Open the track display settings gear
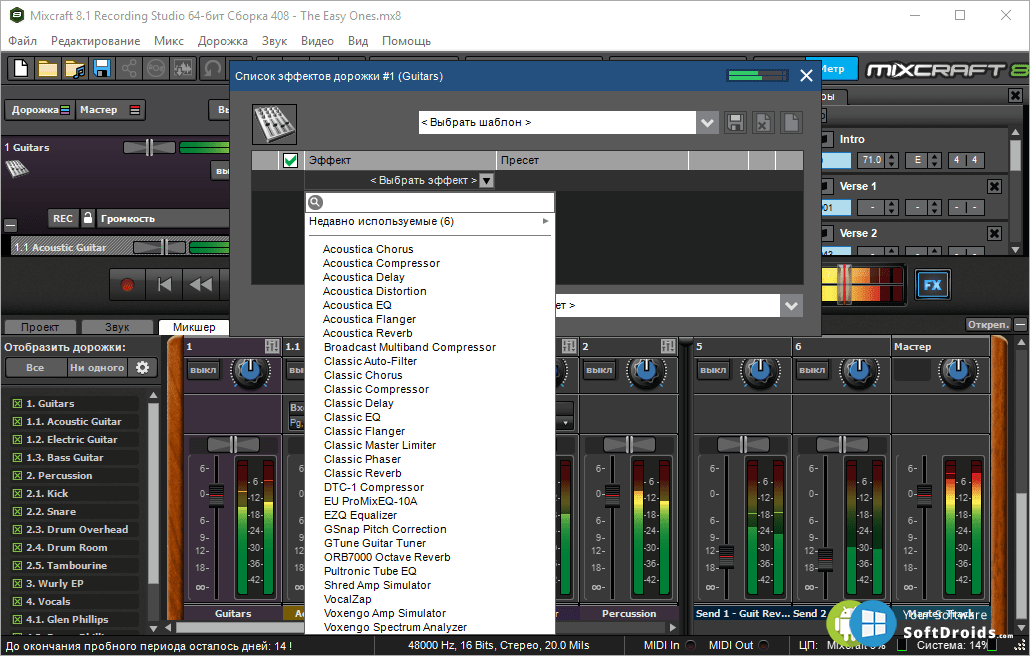Image resolution: width=1030 pixels, height=656 pixels. [143, 368]
